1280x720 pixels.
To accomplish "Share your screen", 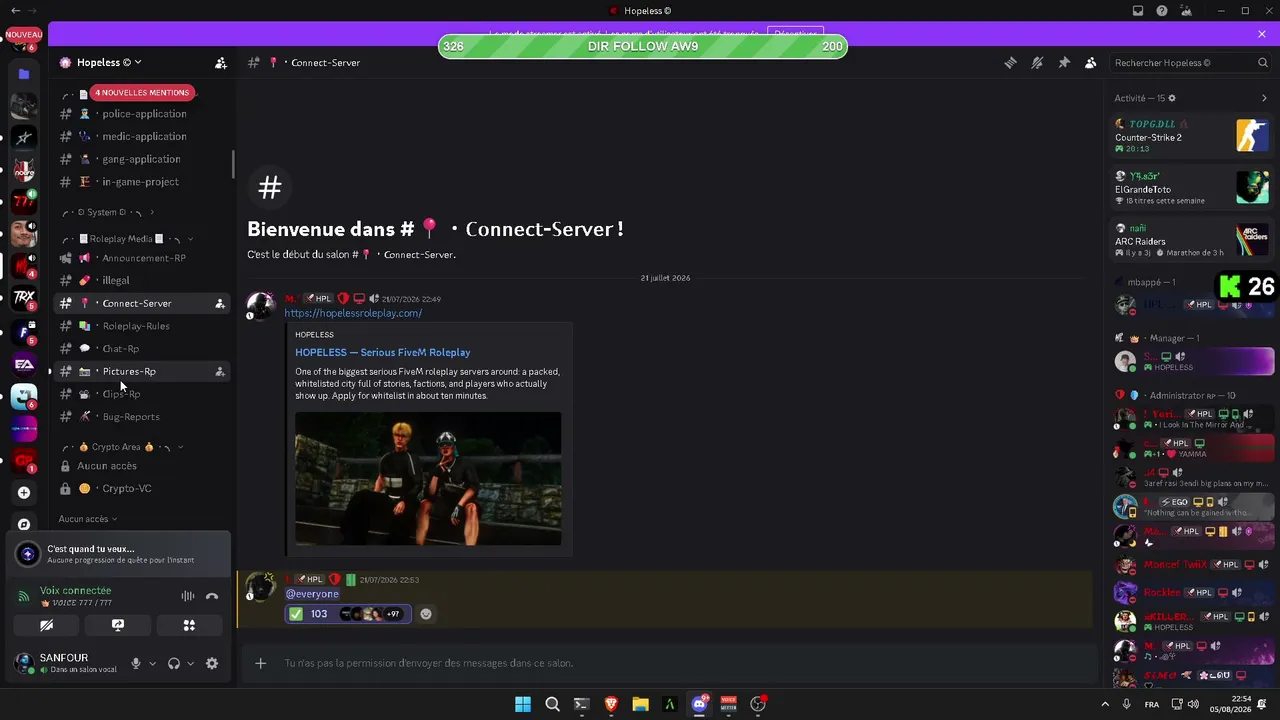I will coord(118,625).
